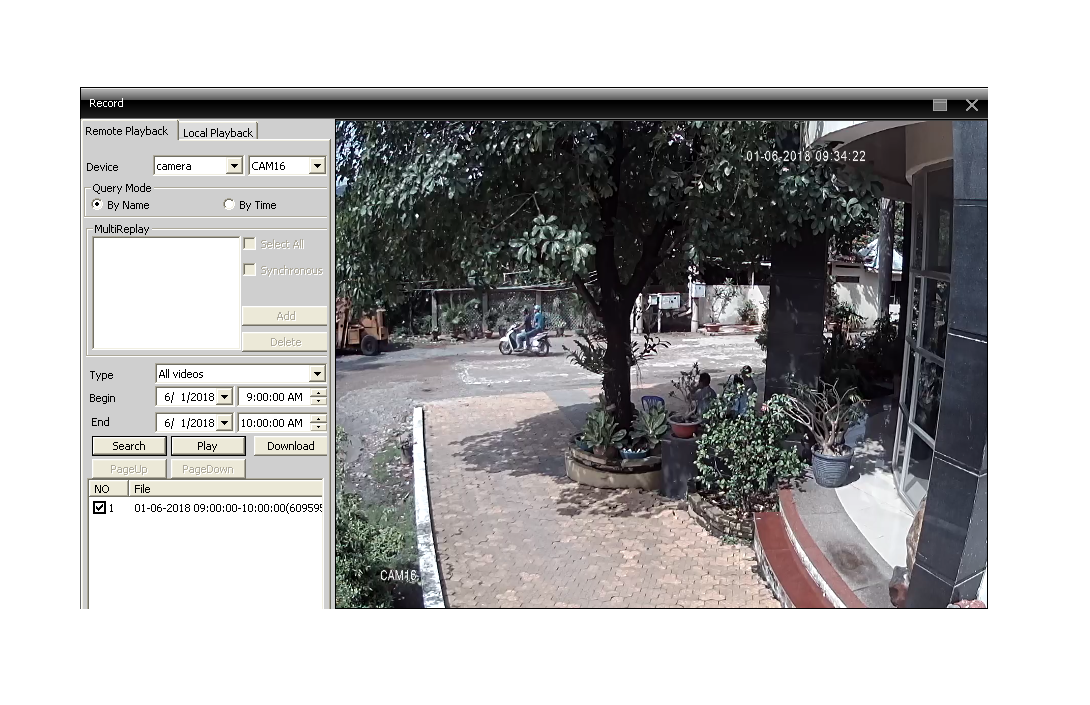
Task: Switch to the Local Playback tab
Action: point(219,132)
